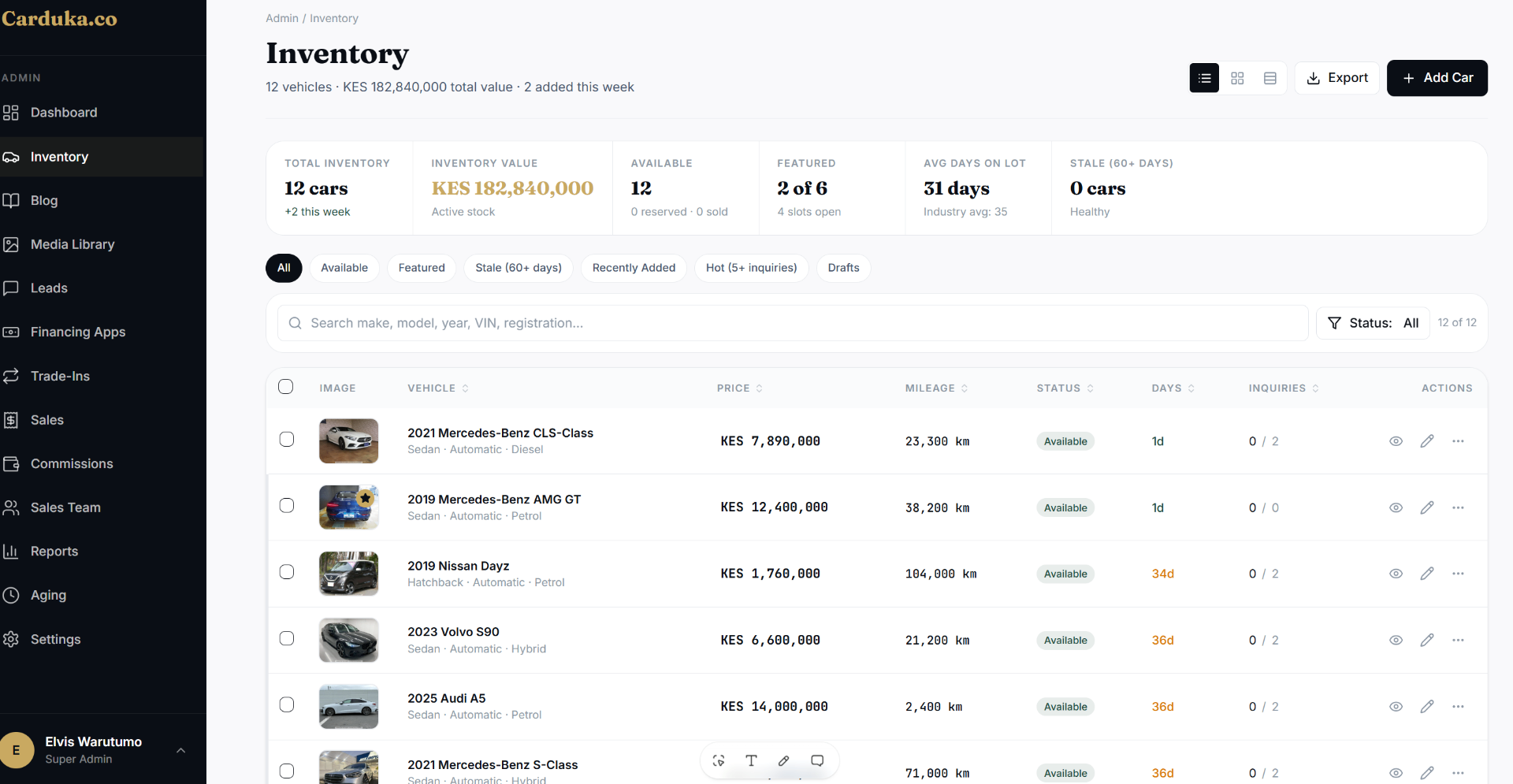Click the Add Car button
This screenshot has height=784, width=1513.
(1437, 78)
